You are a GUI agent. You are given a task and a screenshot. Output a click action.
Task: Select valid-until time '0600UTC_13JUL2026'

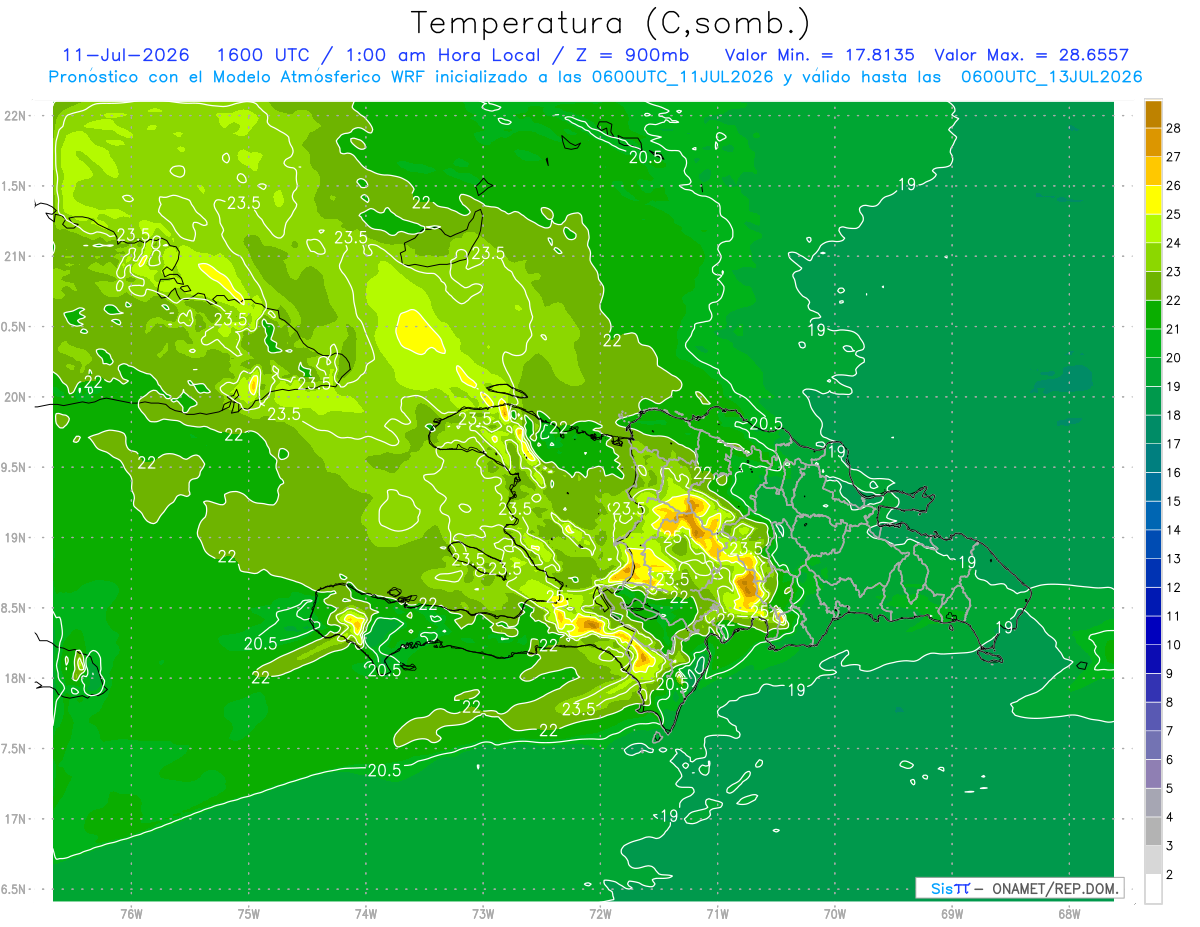(x=1051, y=77)
